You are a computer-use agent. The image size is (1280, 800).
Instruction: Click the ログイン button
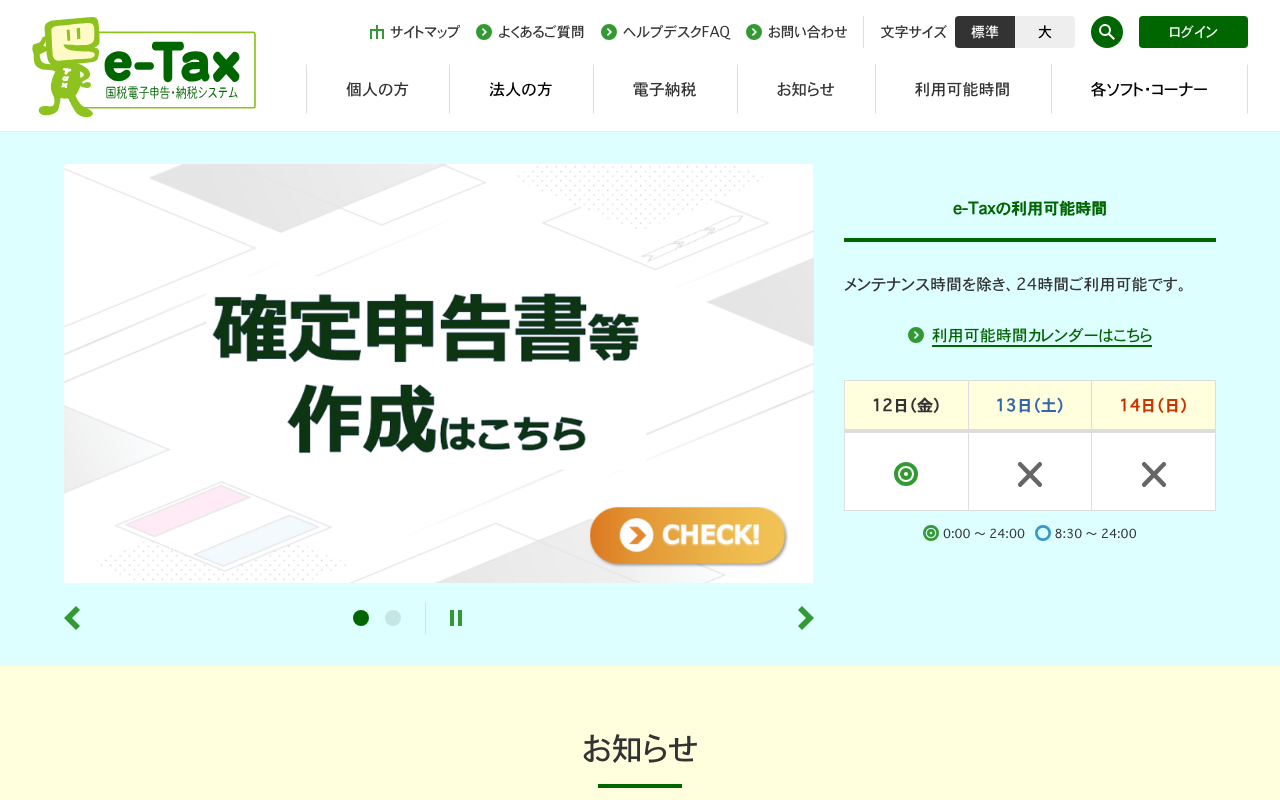(x=1193, y=32)
